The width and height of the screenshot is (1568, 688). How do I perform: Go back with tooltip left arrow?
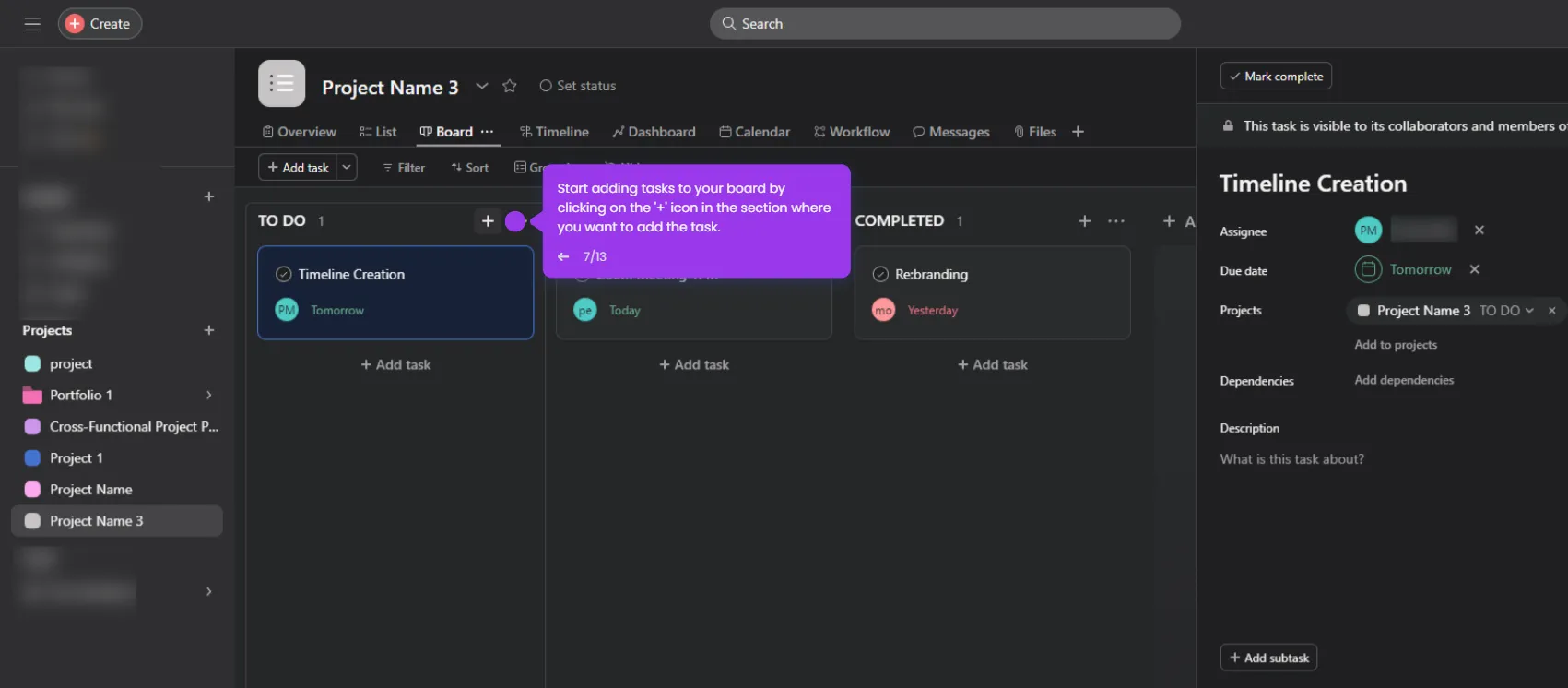(x=563, y=256)
